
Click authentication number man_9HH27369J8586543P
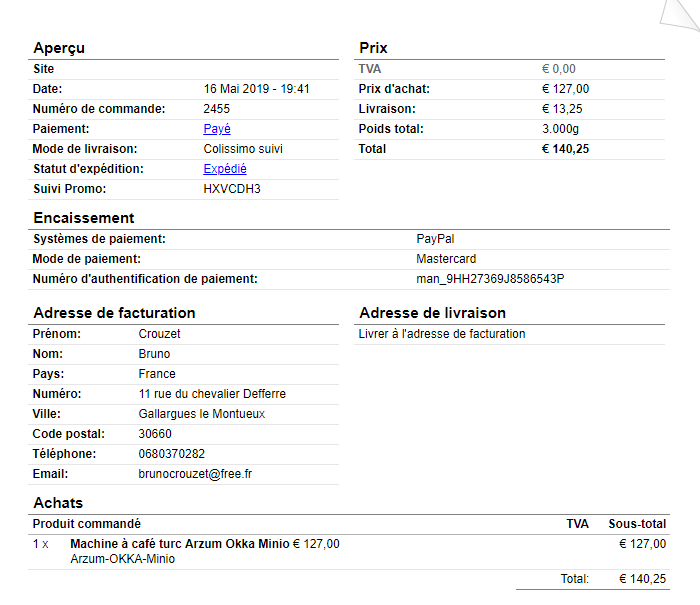490,279
